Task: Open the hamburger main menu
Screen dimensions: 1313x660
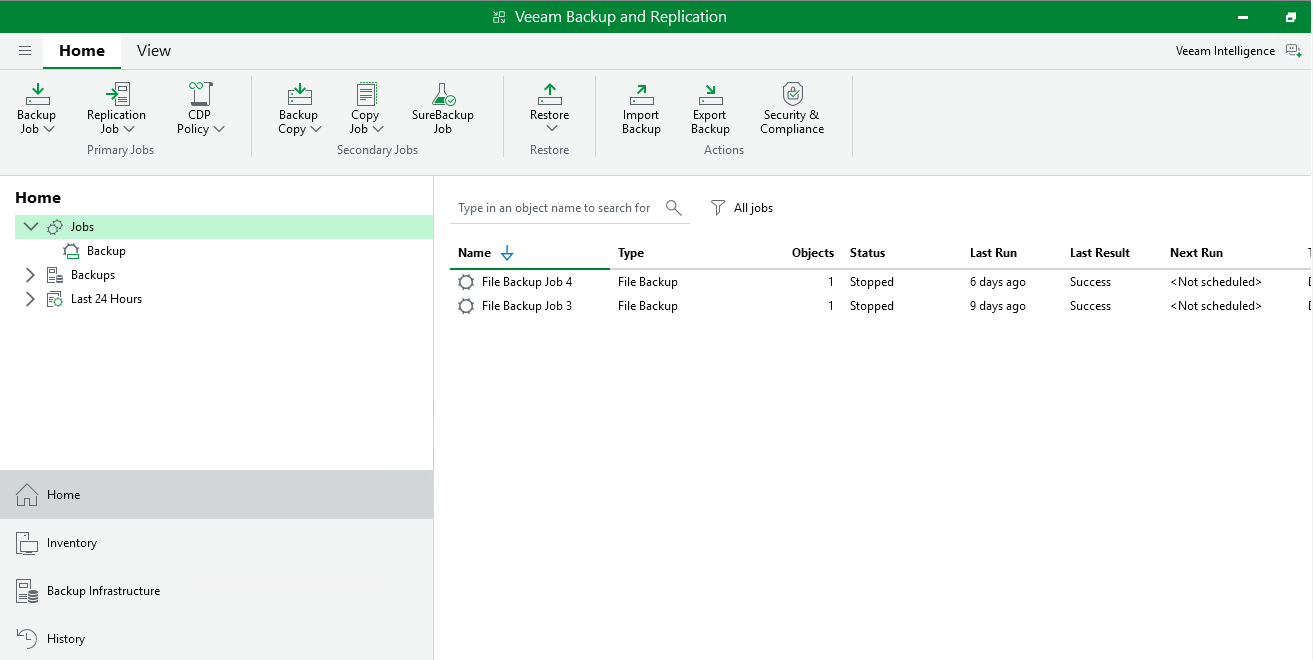Action: [x=25, y=51]
